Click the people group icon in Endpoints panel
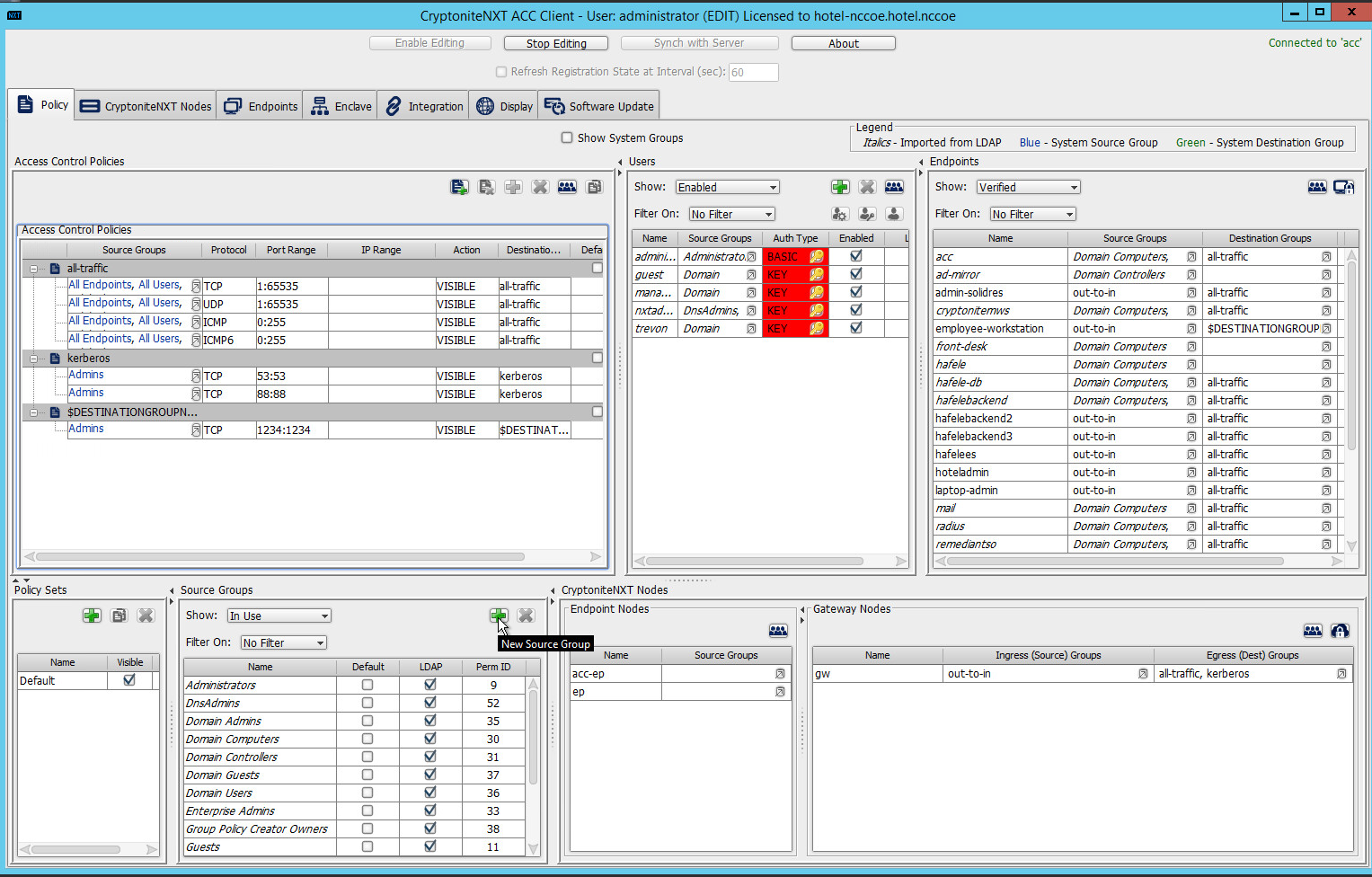 point(1317,187)
